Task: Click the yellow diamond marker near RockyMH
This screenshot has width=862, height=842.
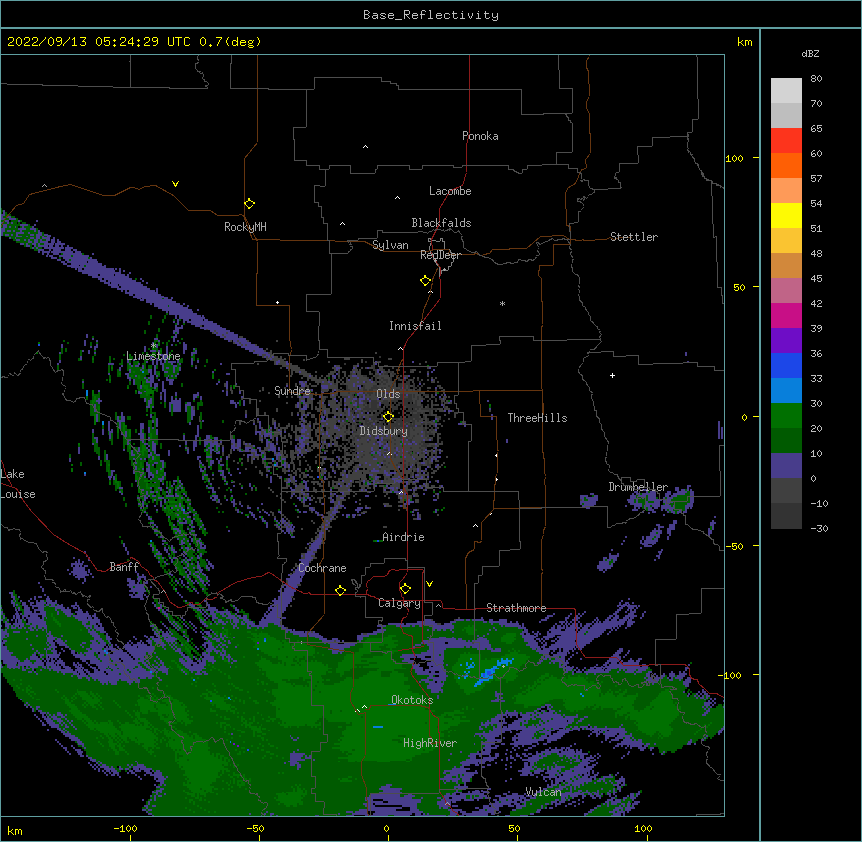Action: click(x=249, y=204)
